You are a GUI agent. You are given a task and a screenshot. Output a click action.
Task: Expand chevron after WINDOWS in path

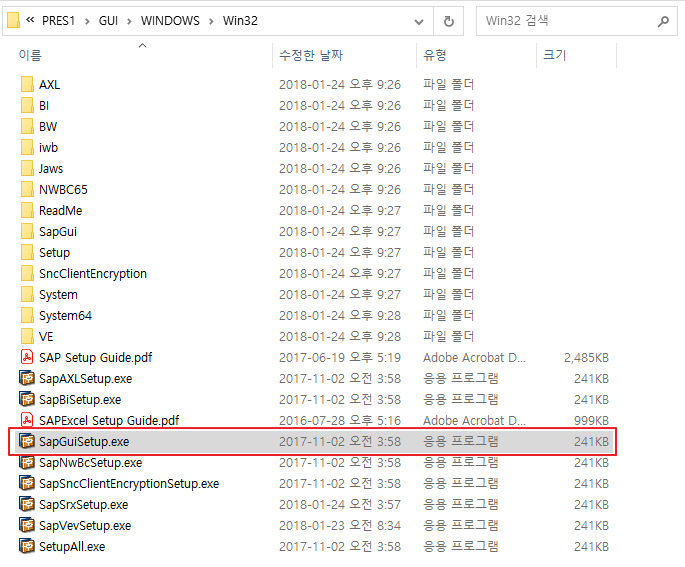pyautogui.click(x=211, y=21)
